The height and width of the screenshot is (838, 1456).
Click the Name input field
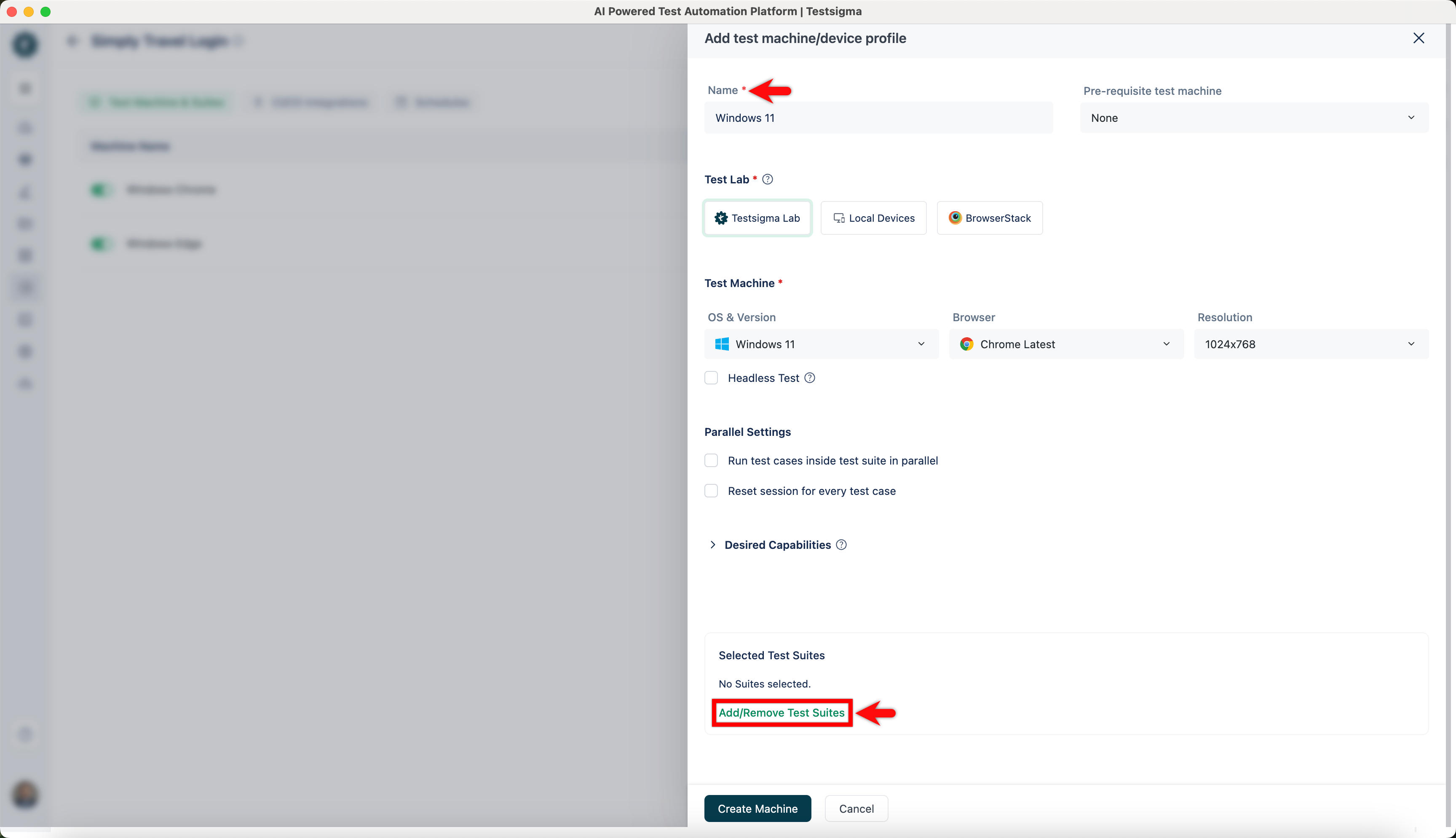[878, 118]
